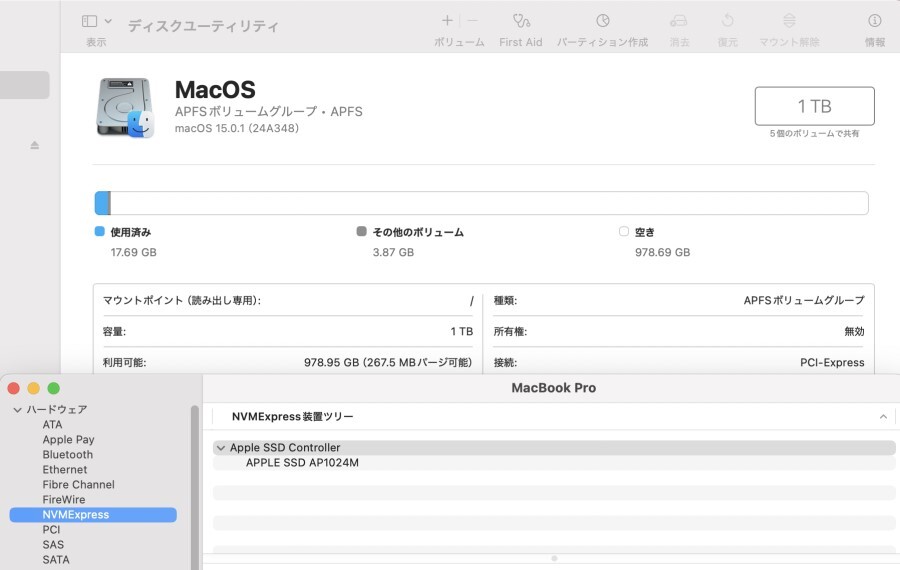Open the sidebar view options icon
Screen dimensions: 900x570
90,21
